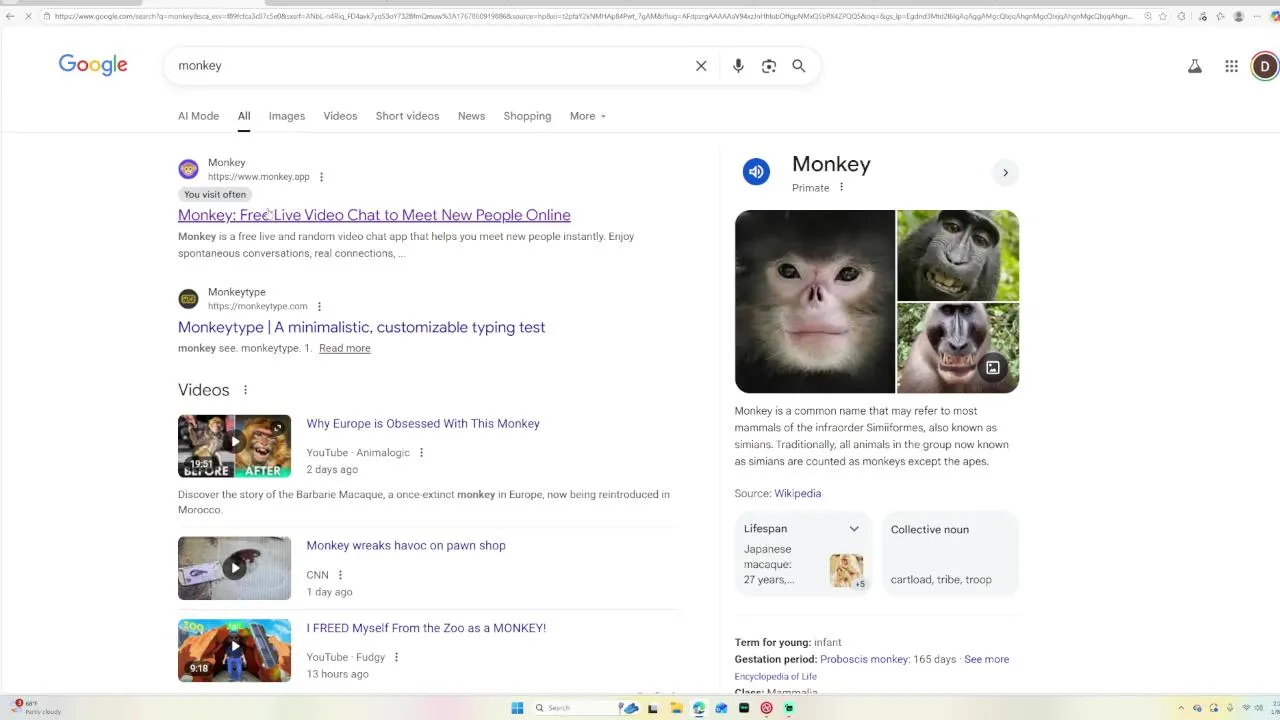Open the Google apps grid
1280x720 pixels.
coord(1231,66)
